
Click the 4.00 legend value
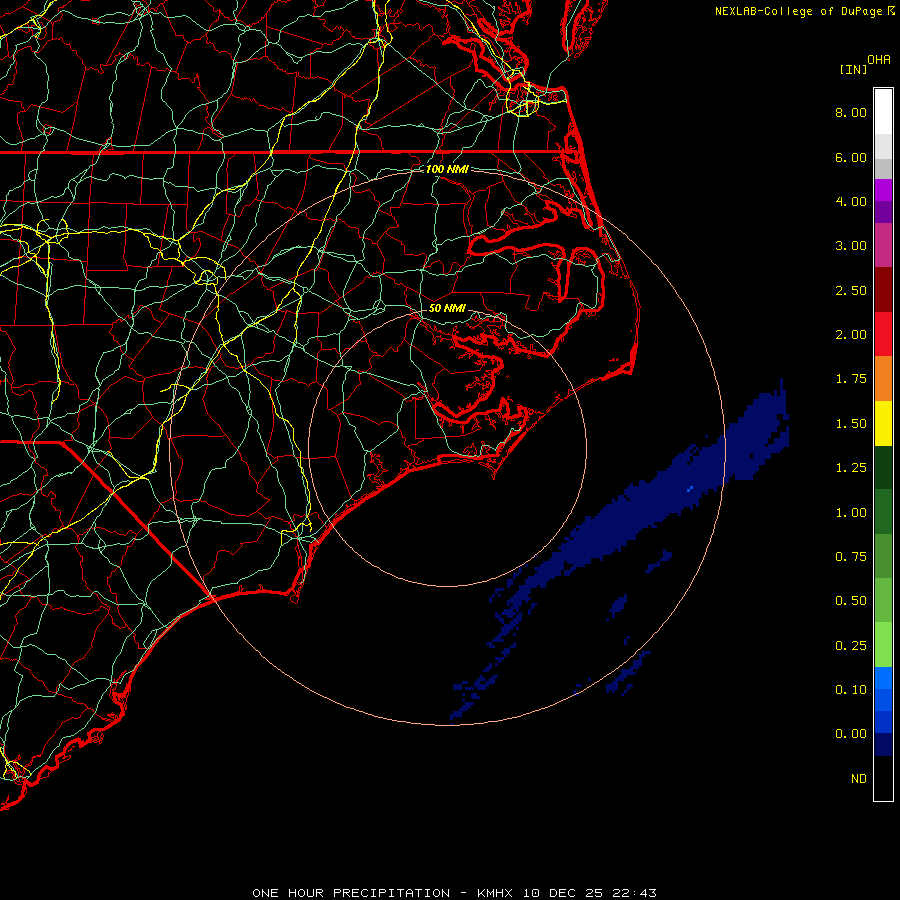851,201
